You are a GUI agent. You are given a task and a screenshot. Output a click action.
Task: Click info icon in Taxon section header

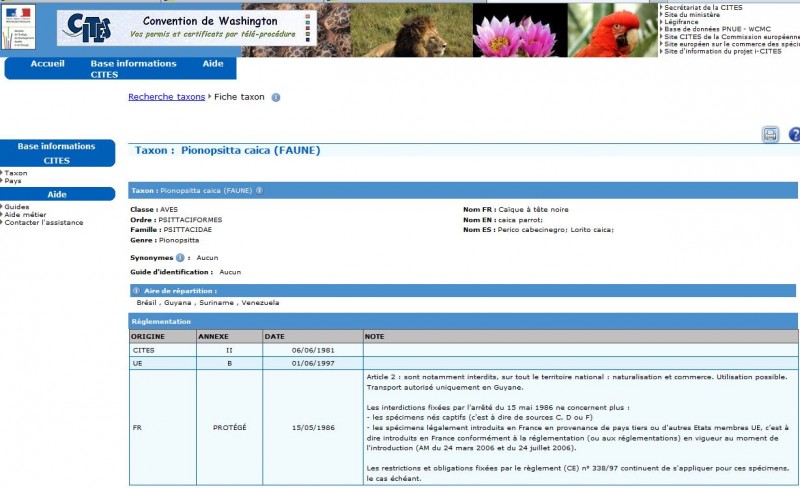tap(259, 190)
